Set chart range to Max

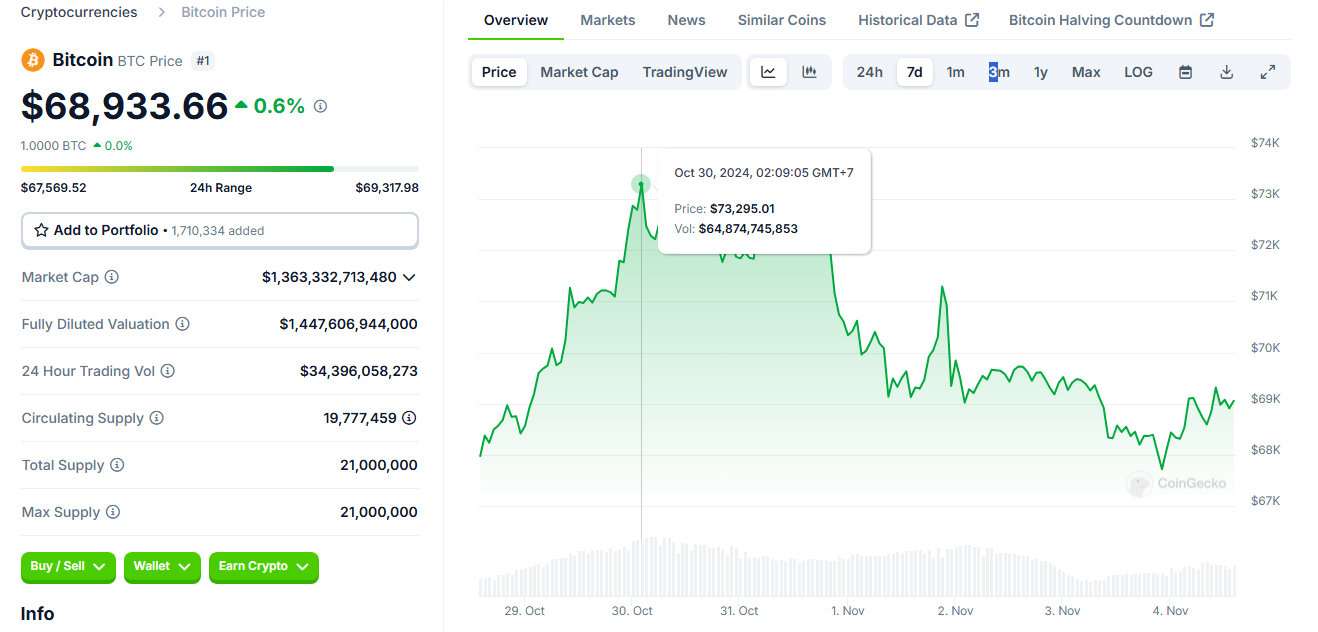click(x=1086, y=72)
